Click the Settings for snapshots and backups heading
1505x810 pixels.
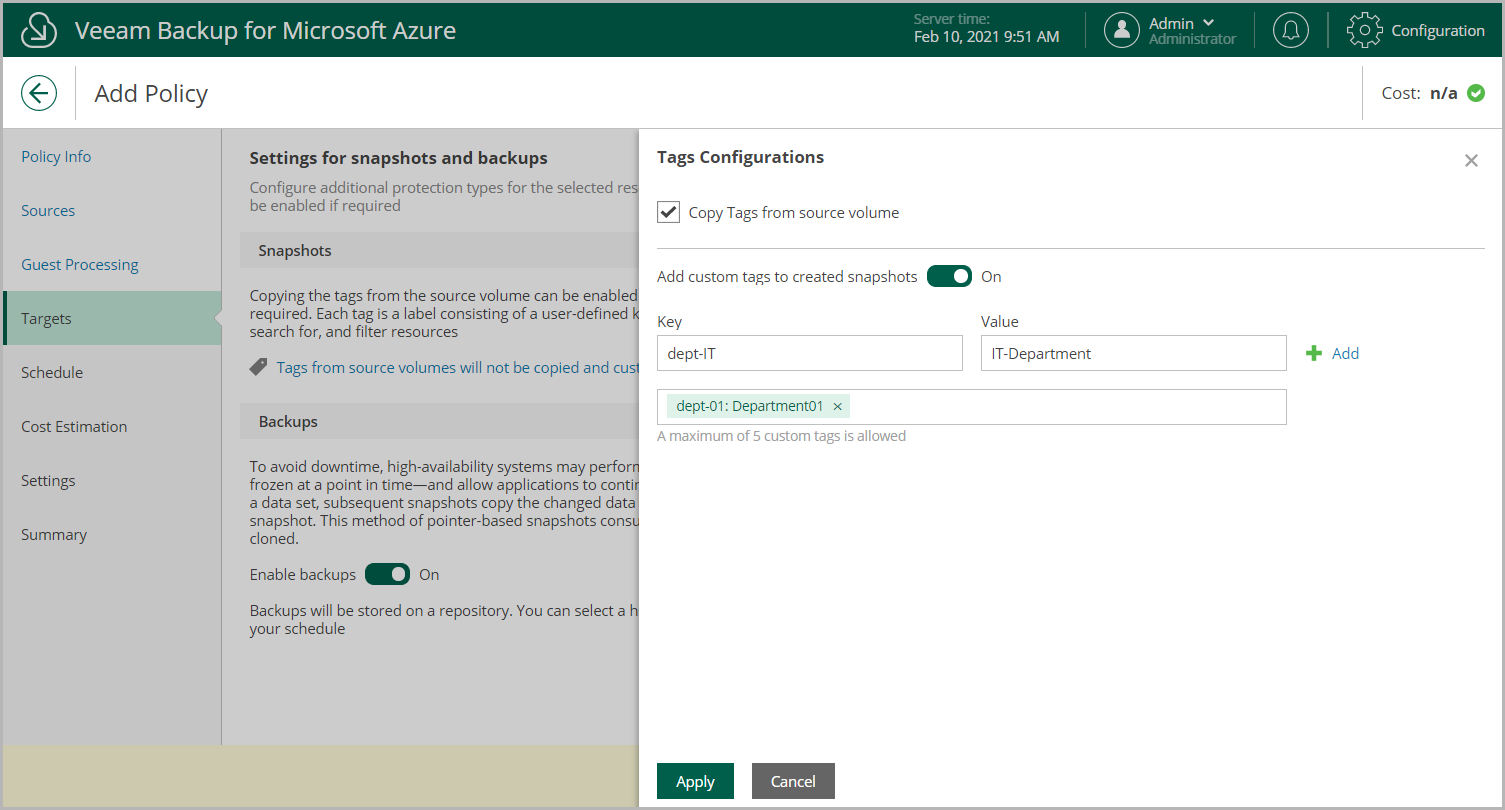tap(398, 157)
